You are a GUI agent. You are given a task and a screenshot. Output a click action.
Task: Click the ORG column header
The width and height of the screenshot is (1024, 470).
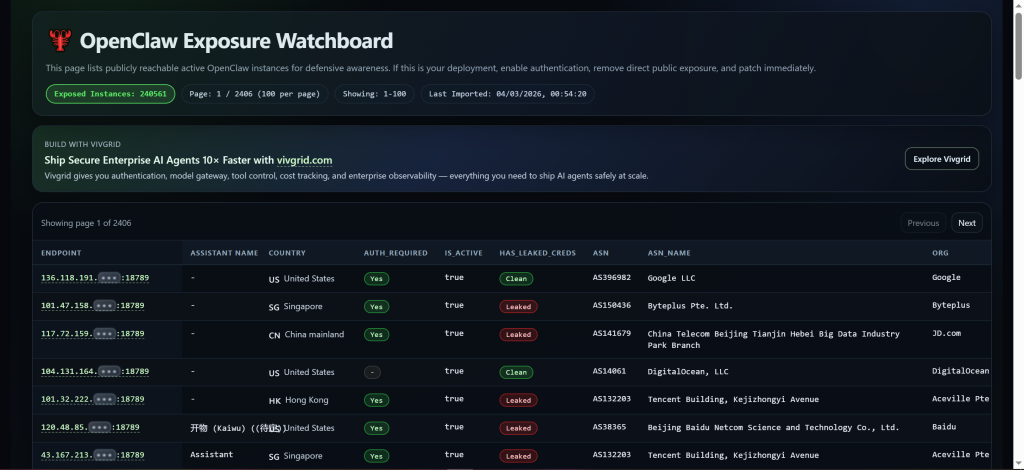(940, 253)
